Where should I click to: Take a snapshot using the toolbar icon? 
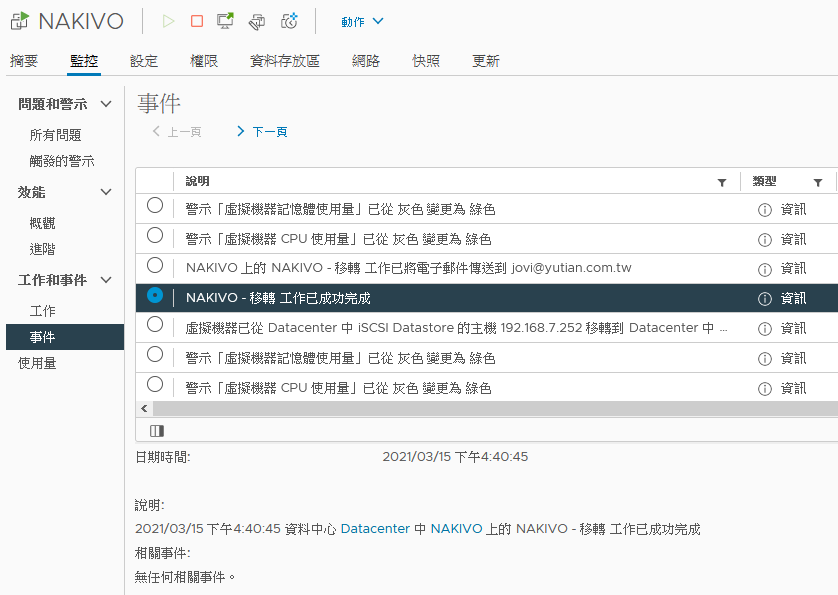(x=289, y=21)
